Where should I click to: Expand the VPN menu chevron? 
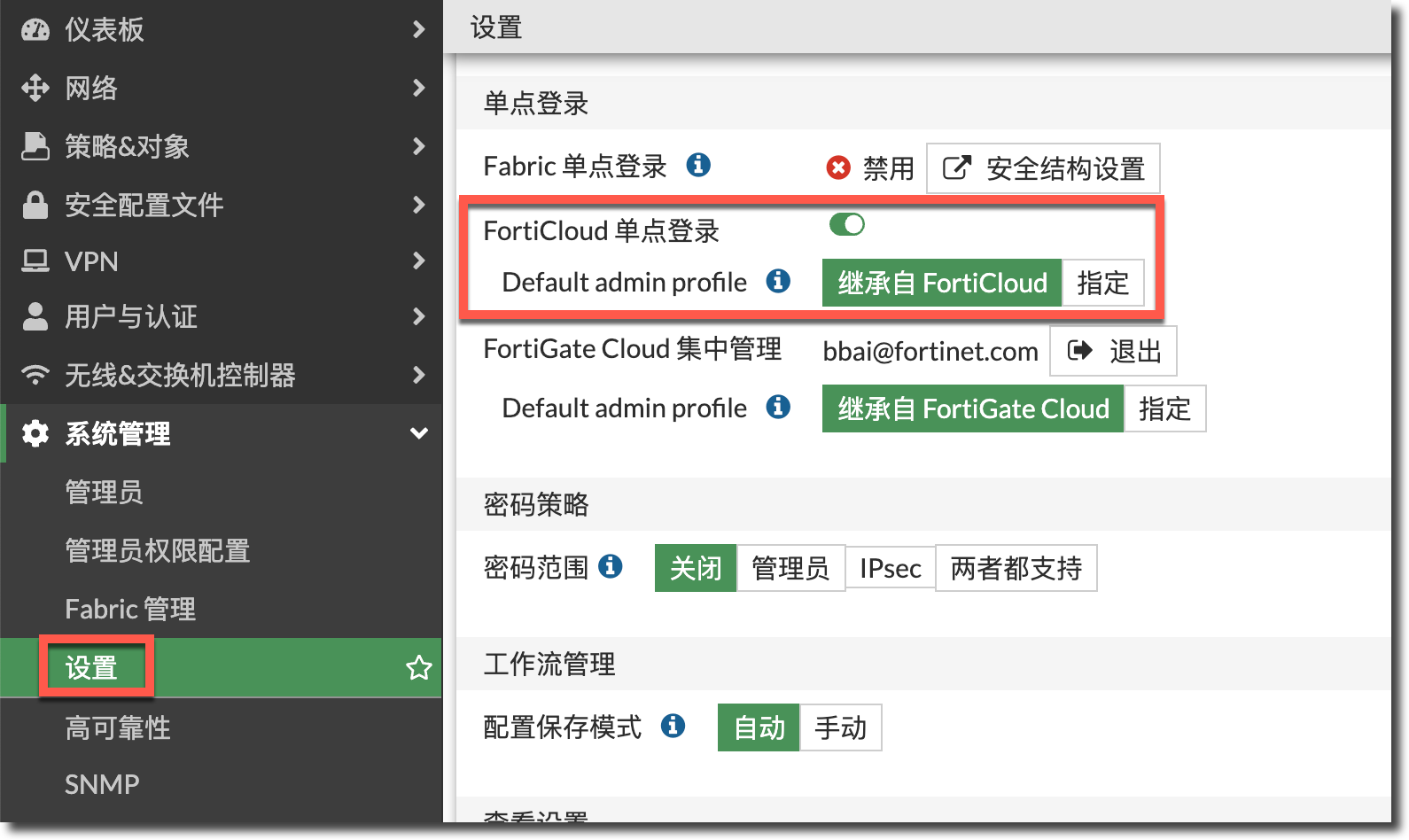pyautogui.click(x=419, y=261)
